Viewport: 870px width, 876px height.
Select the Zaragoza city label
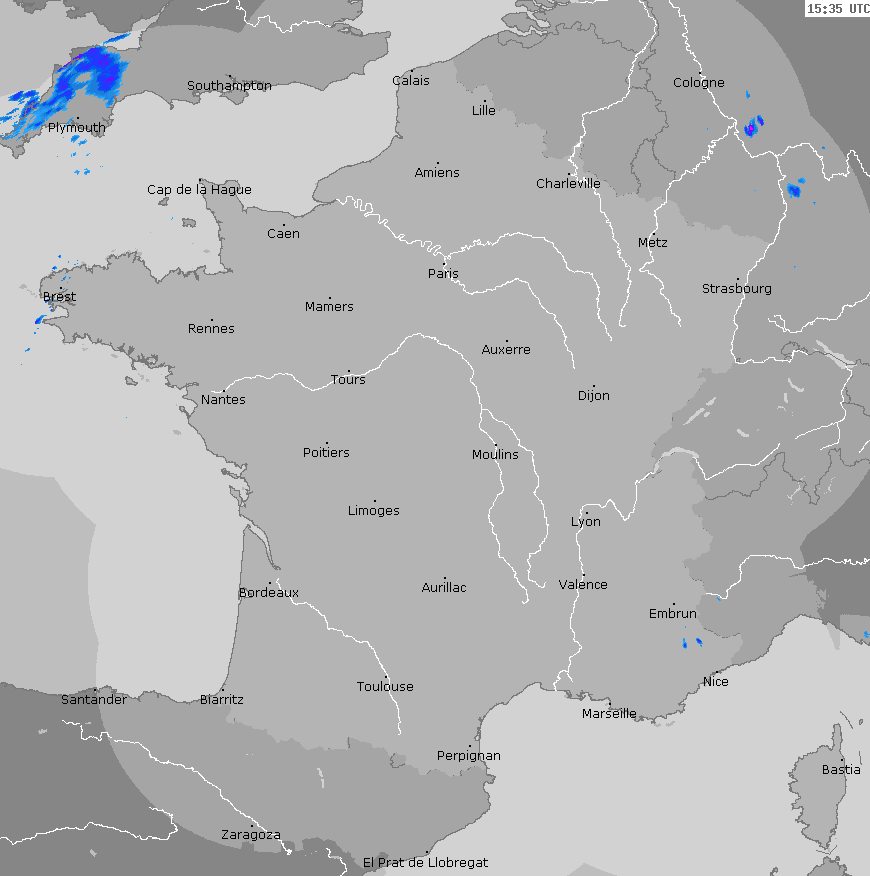pos(250,834)
